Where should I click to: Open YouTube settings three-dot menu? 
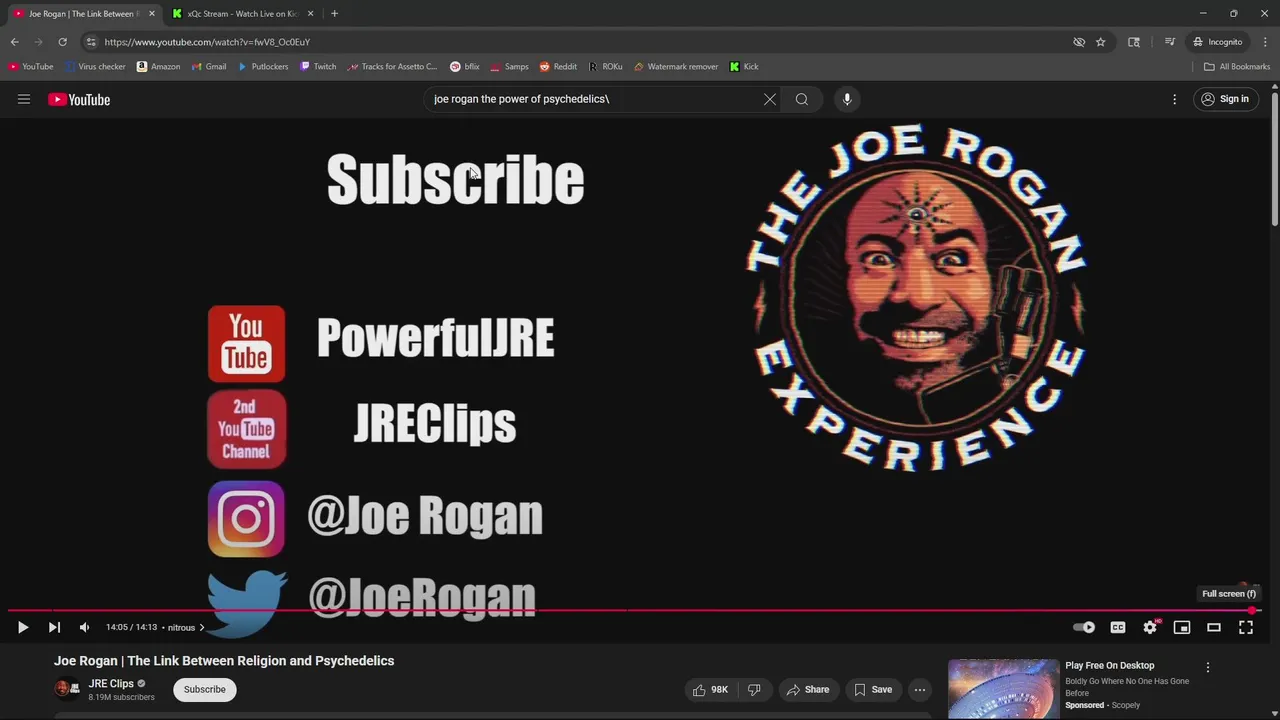click(1175, 99)
